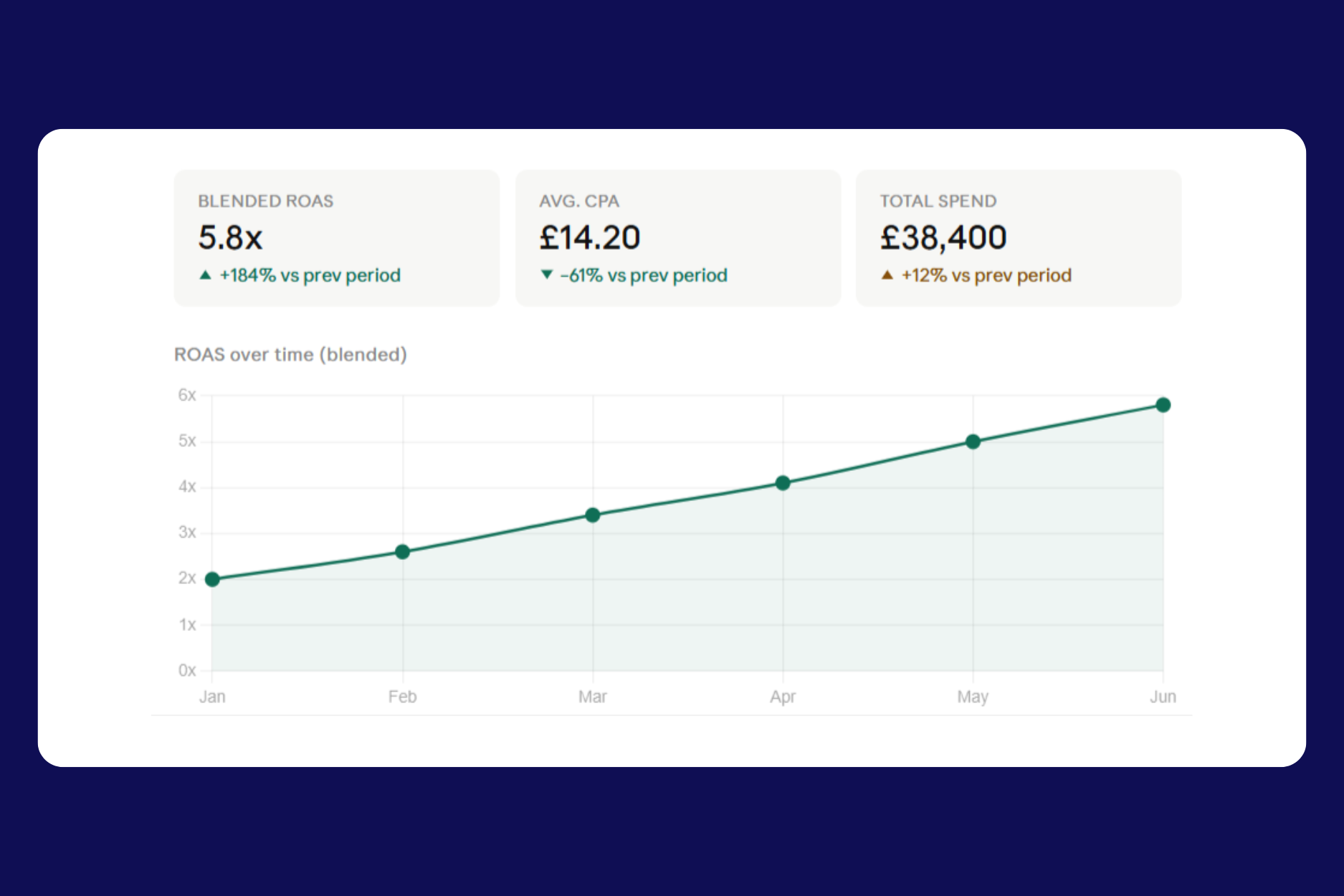Click the green down-arrow icon under Avg. CPA
The image size is (1344, 896).
click(x=546, y=275)
